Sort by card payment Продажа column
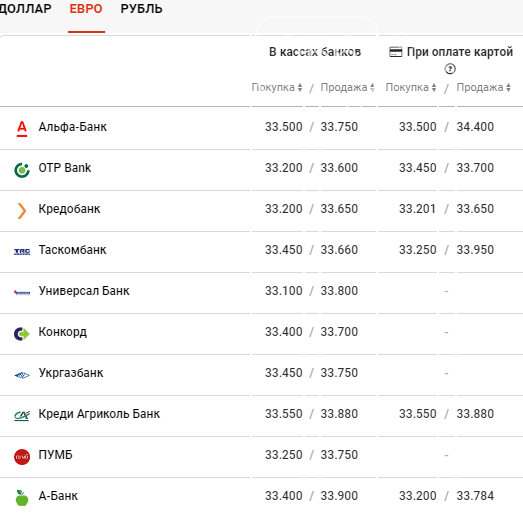 (484, 87)
